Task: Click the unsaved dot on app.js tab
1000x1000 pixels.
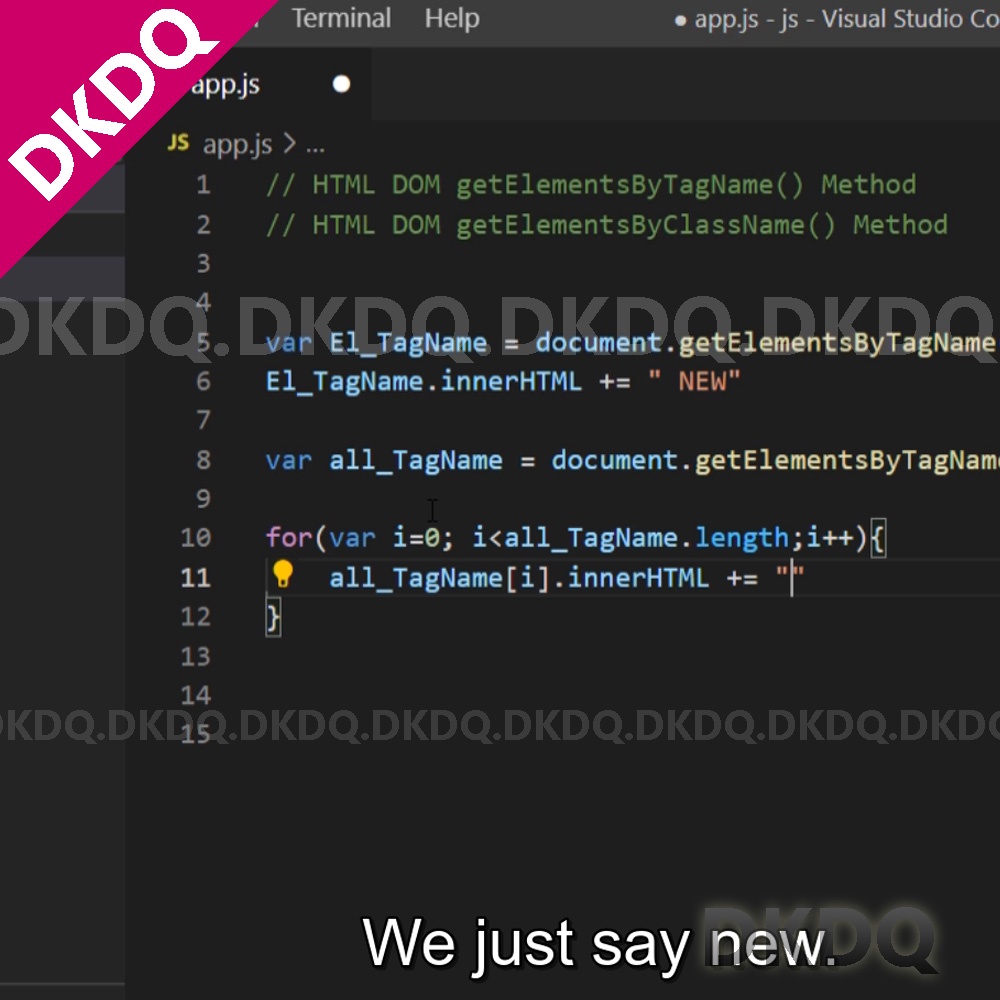Action: [342, 84]
